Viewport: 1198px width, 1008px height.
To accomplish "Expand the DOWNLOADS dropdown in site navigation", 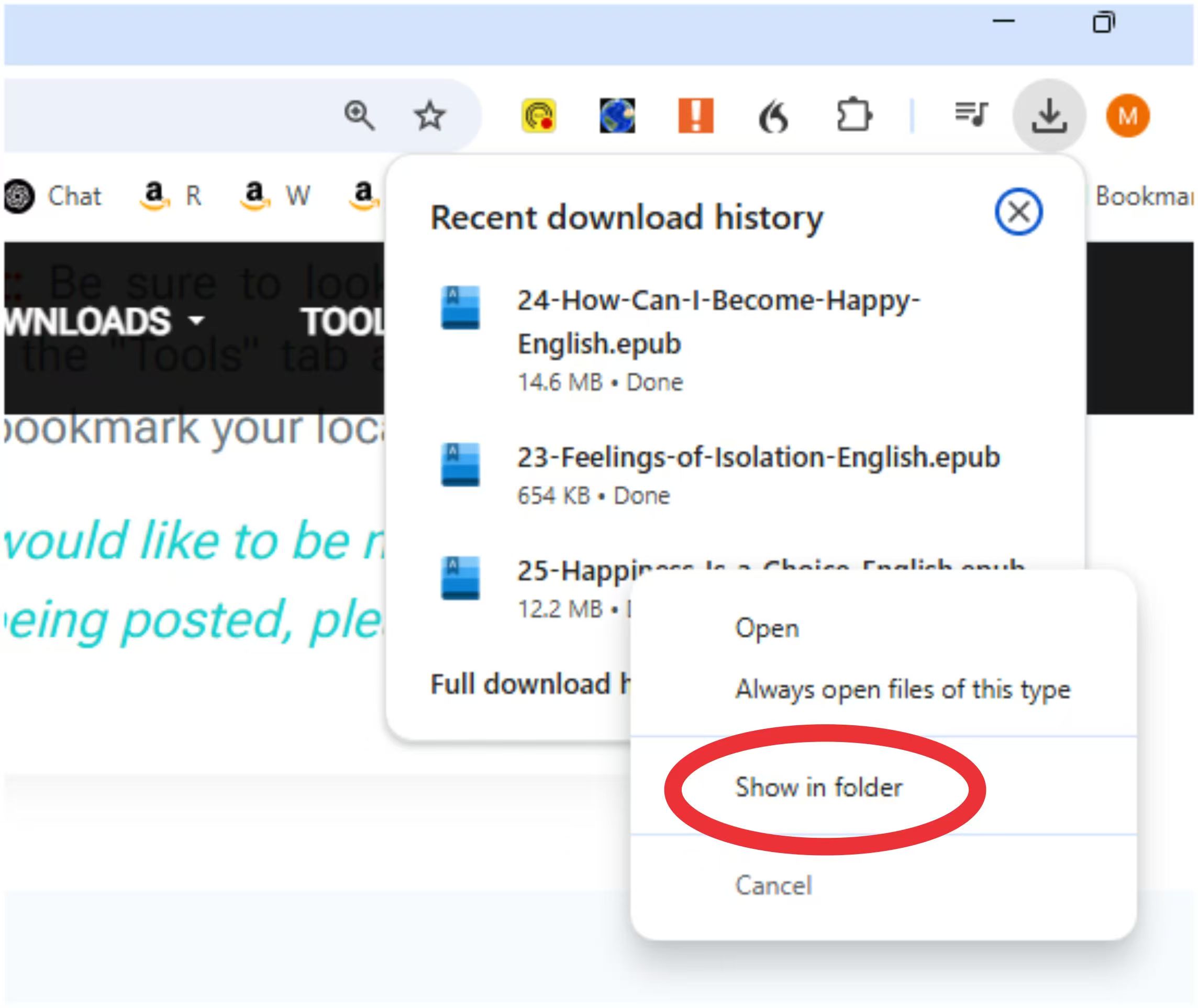I will pos(103,321).
